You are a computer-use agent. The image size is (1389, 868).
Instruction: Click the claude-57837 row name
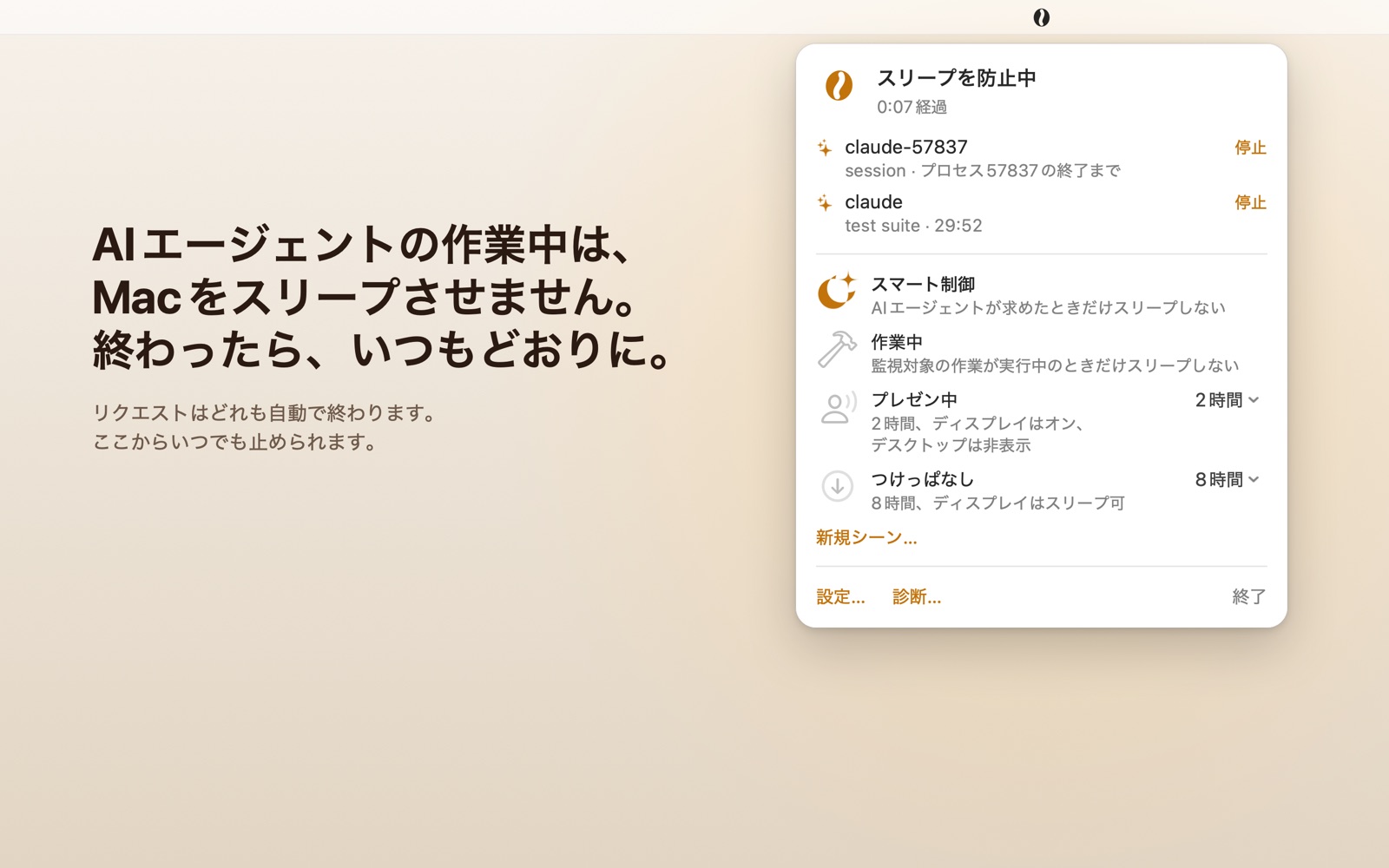click(906, 148)
